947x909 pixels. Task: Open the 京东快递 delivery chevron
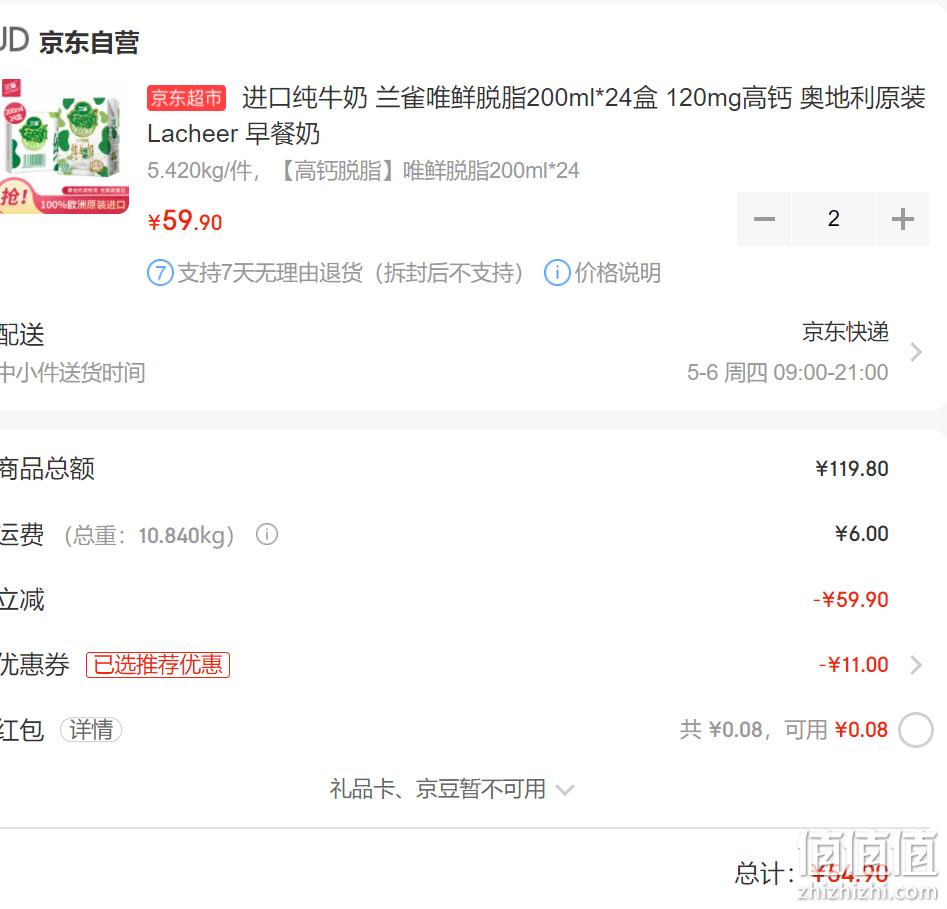[916, 352]
